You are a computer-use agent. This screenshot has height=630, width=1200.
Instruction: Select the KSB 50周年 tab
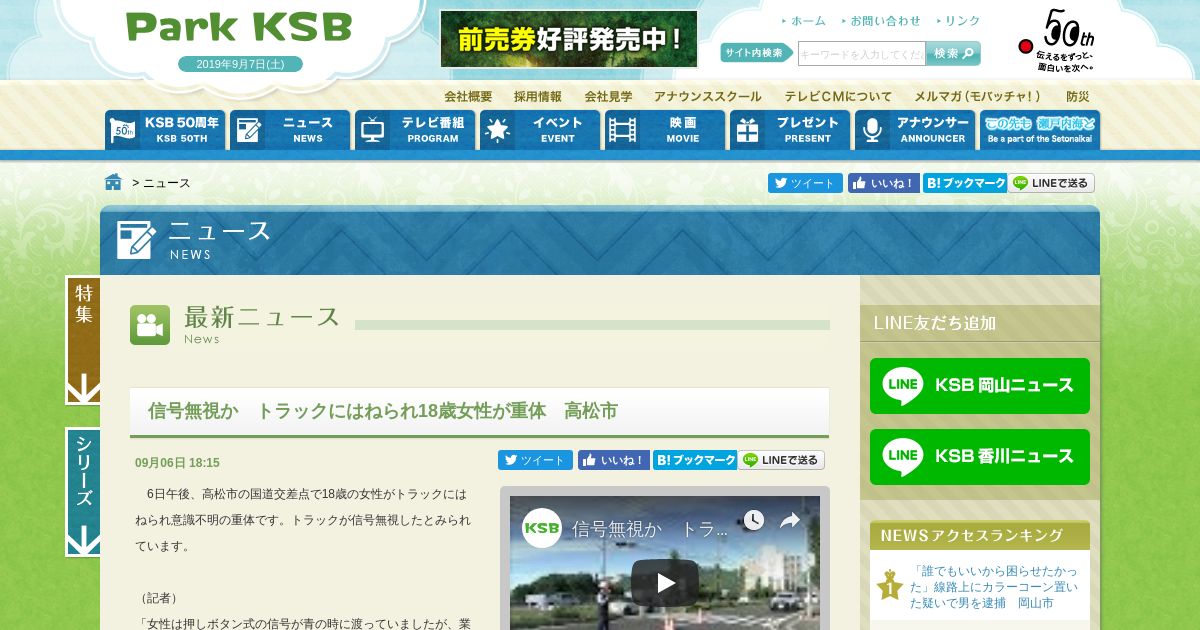[x=165, y=130]
